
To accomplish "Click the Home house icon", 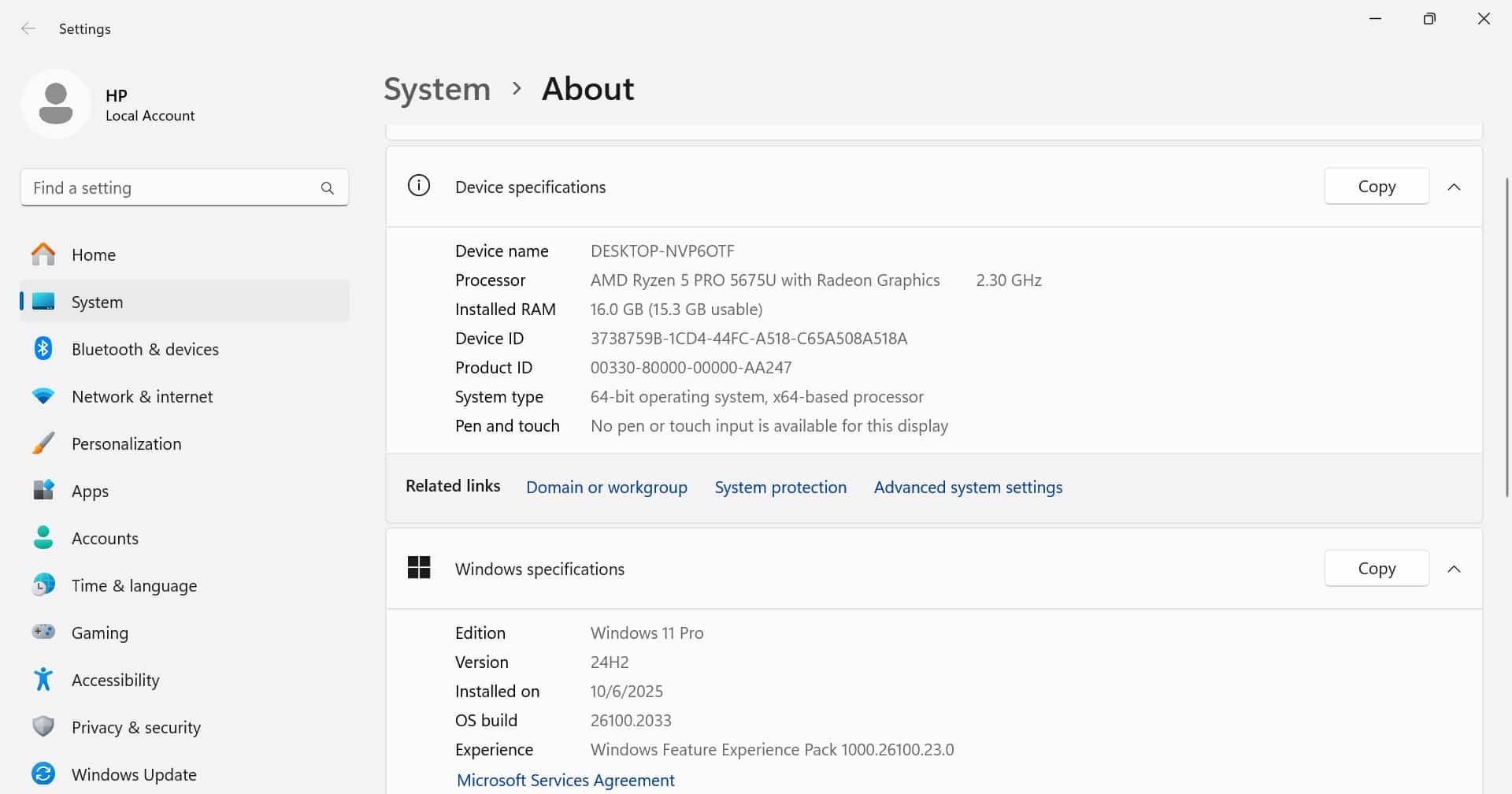I will point(43,254).
